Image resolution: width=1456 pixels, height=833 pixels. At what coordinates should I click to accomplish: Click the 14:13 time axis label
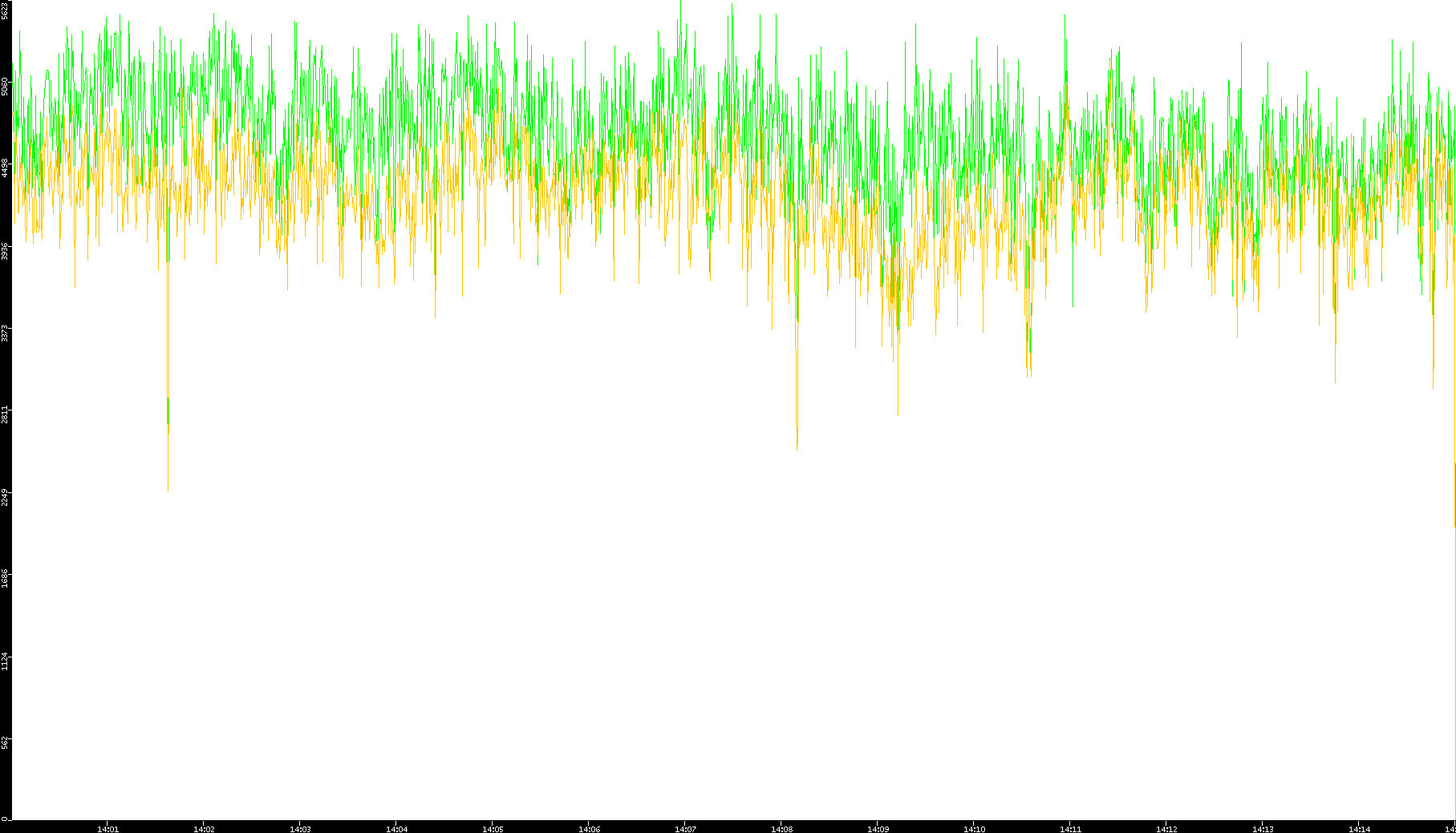(x=1263, y=829)
